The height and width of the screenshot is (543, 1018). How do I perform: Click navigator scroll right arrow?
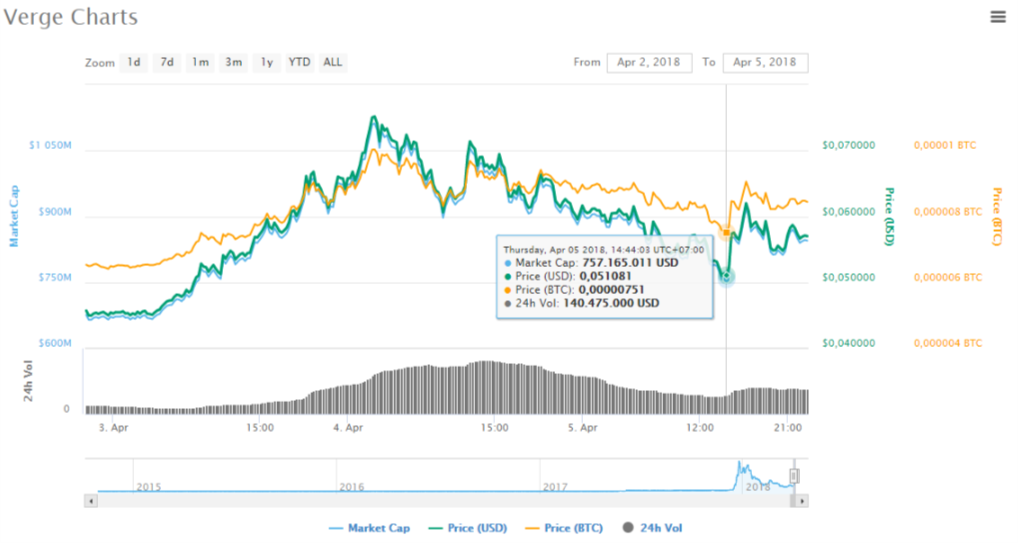tap(802, 501)
